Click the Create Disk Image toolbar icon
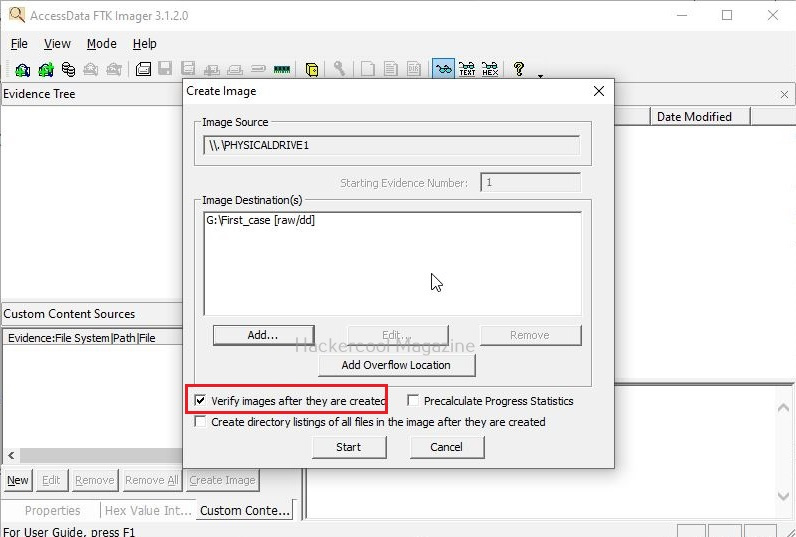 click(143, 69)
